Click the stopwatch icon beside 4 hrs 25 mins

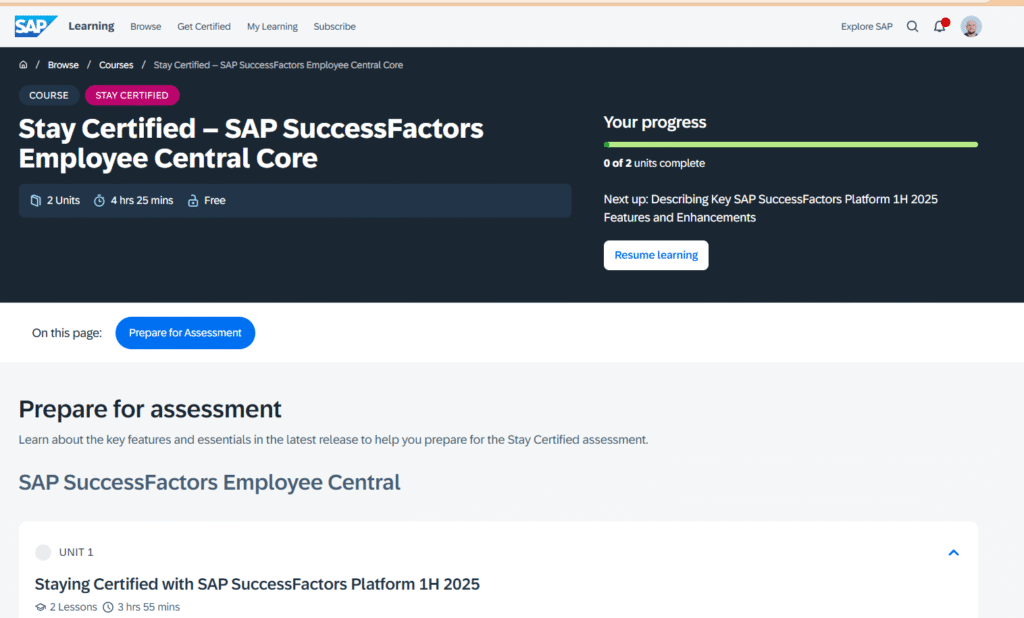click(99, 201)
